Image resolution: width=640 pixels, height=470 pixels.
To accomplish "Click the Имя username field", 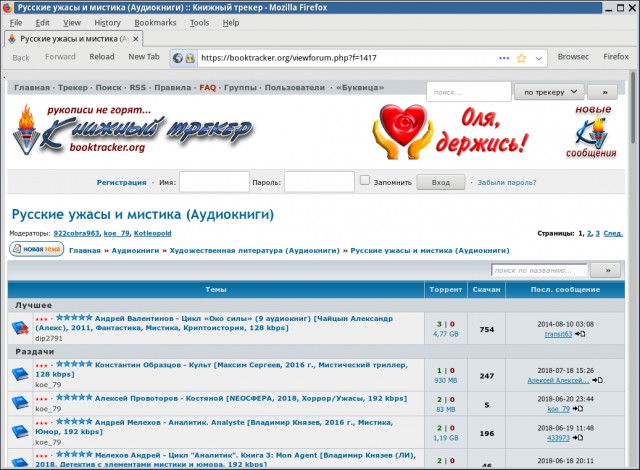I will tap(214, 182).
